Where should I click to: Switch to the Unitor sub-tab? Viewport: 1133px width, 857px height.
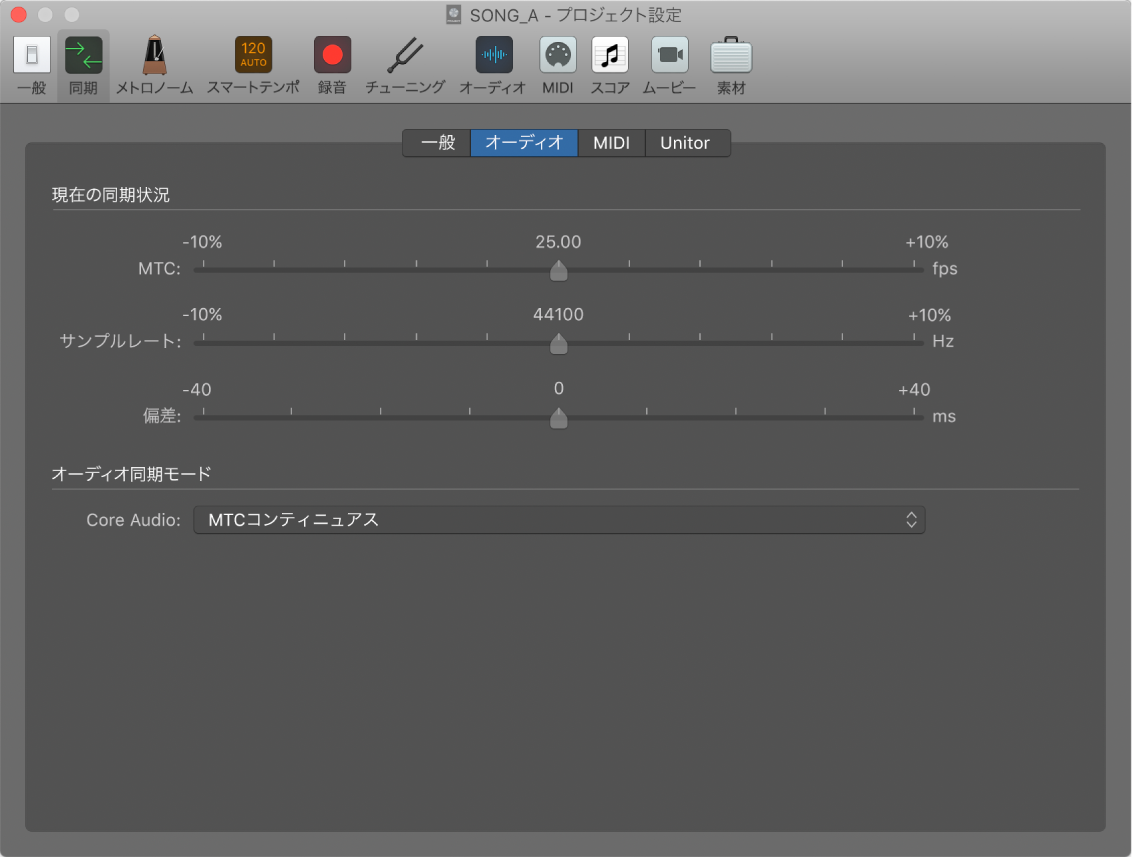[686, 143]
